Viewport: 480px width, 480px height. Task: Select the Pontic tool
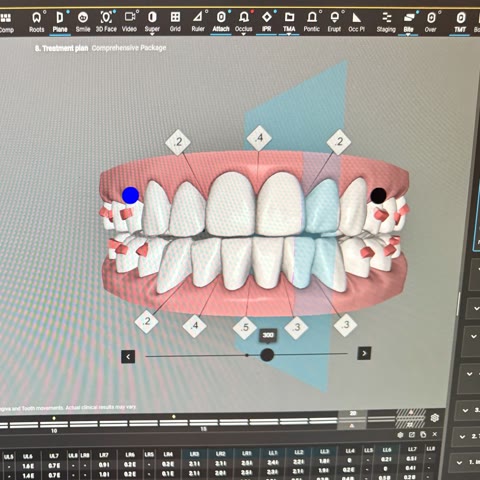point(312,22)
